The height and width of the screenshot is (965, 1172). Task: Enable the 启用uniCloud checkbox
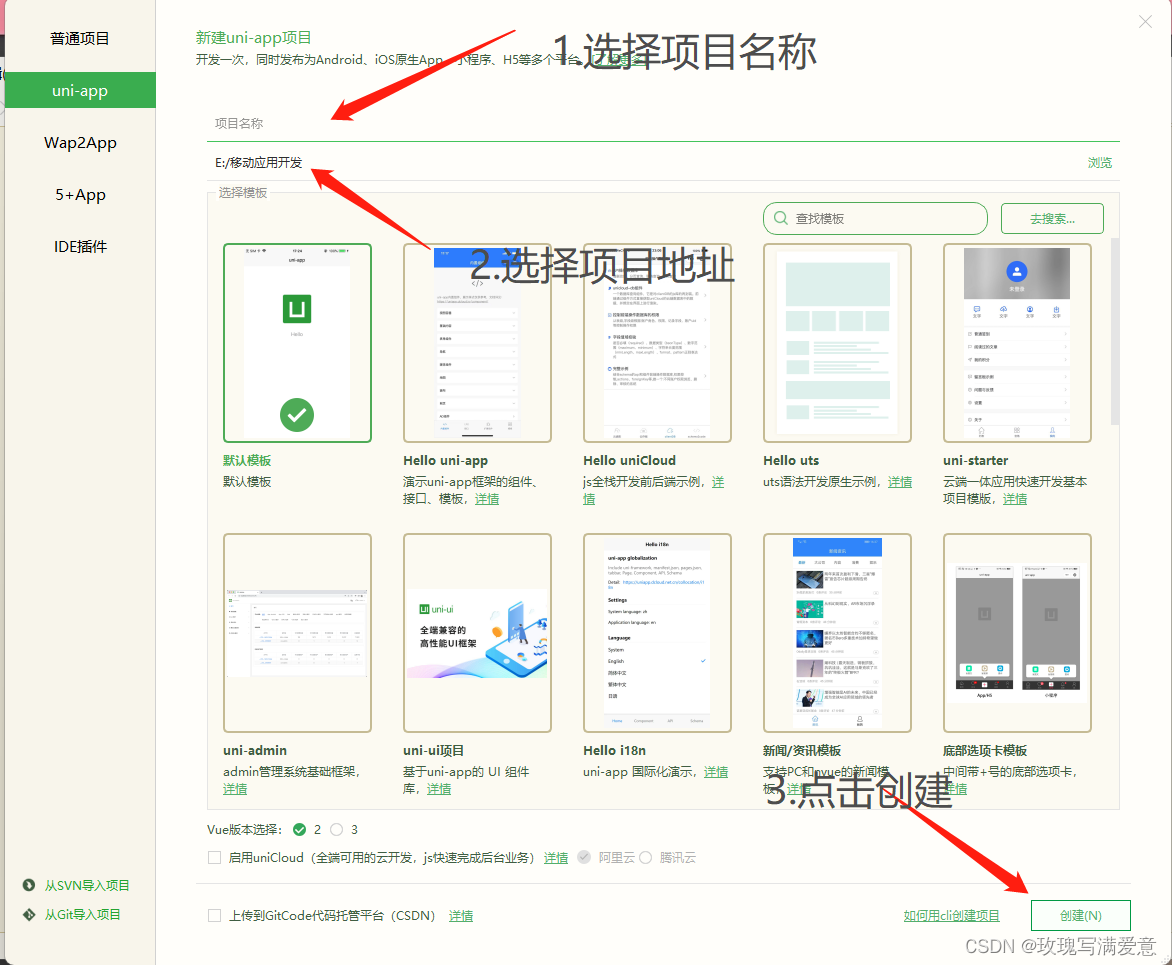pos(215,857)
